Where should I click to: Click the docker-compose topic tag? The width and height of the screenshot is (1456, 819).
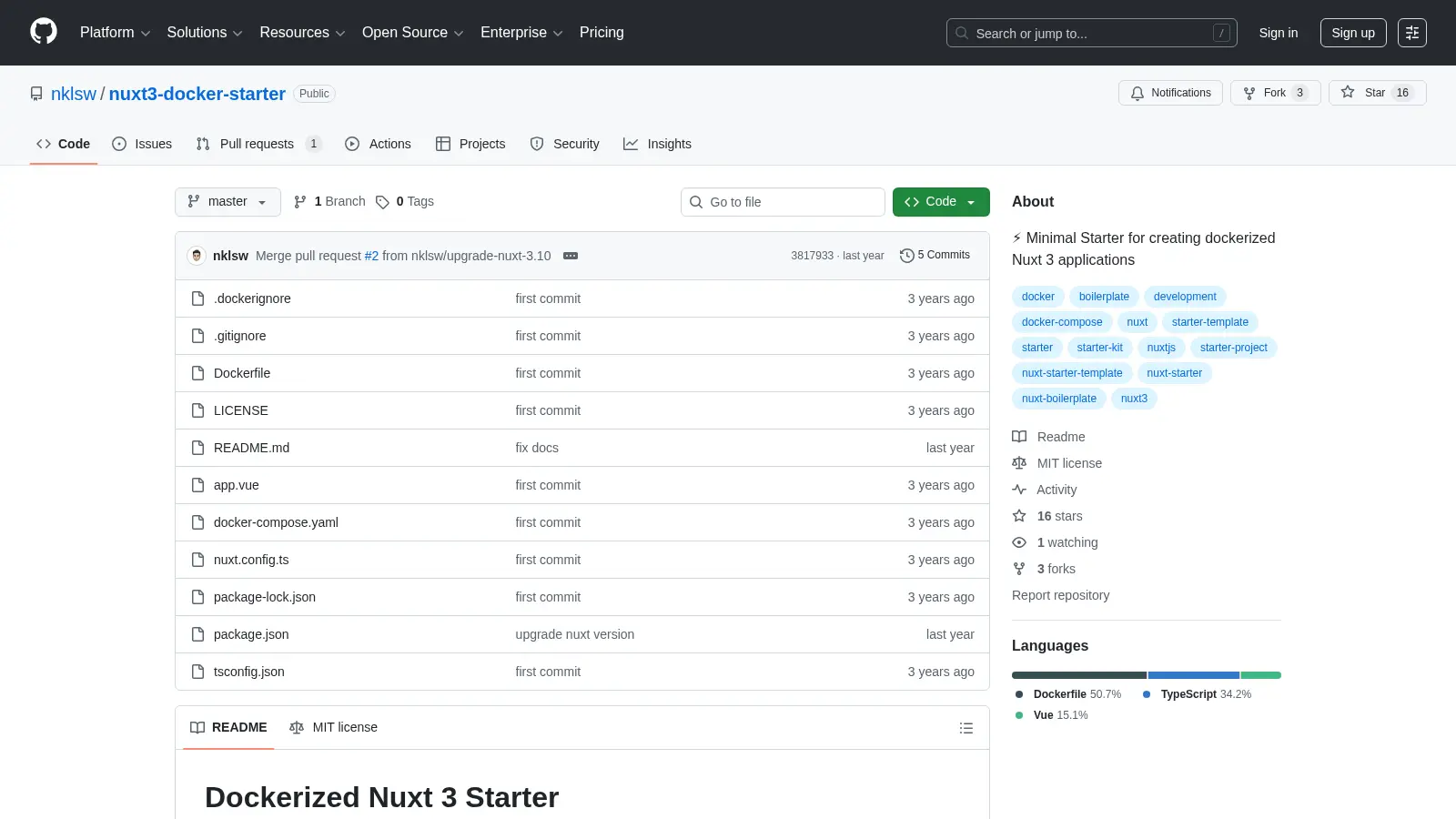(1062, 322)
